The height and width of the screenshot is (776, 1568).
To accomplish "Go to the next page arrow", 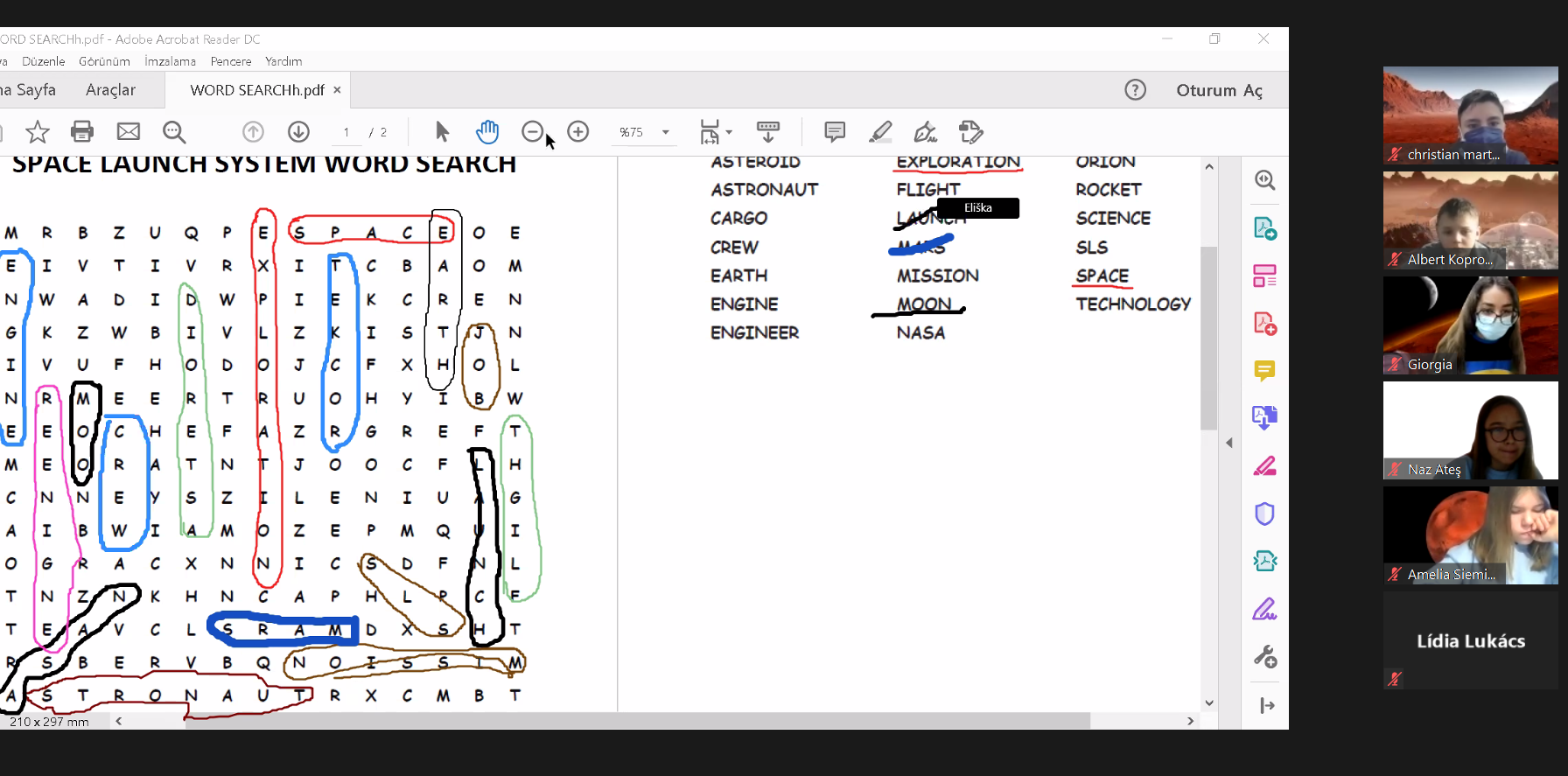I will coord(299,132).
